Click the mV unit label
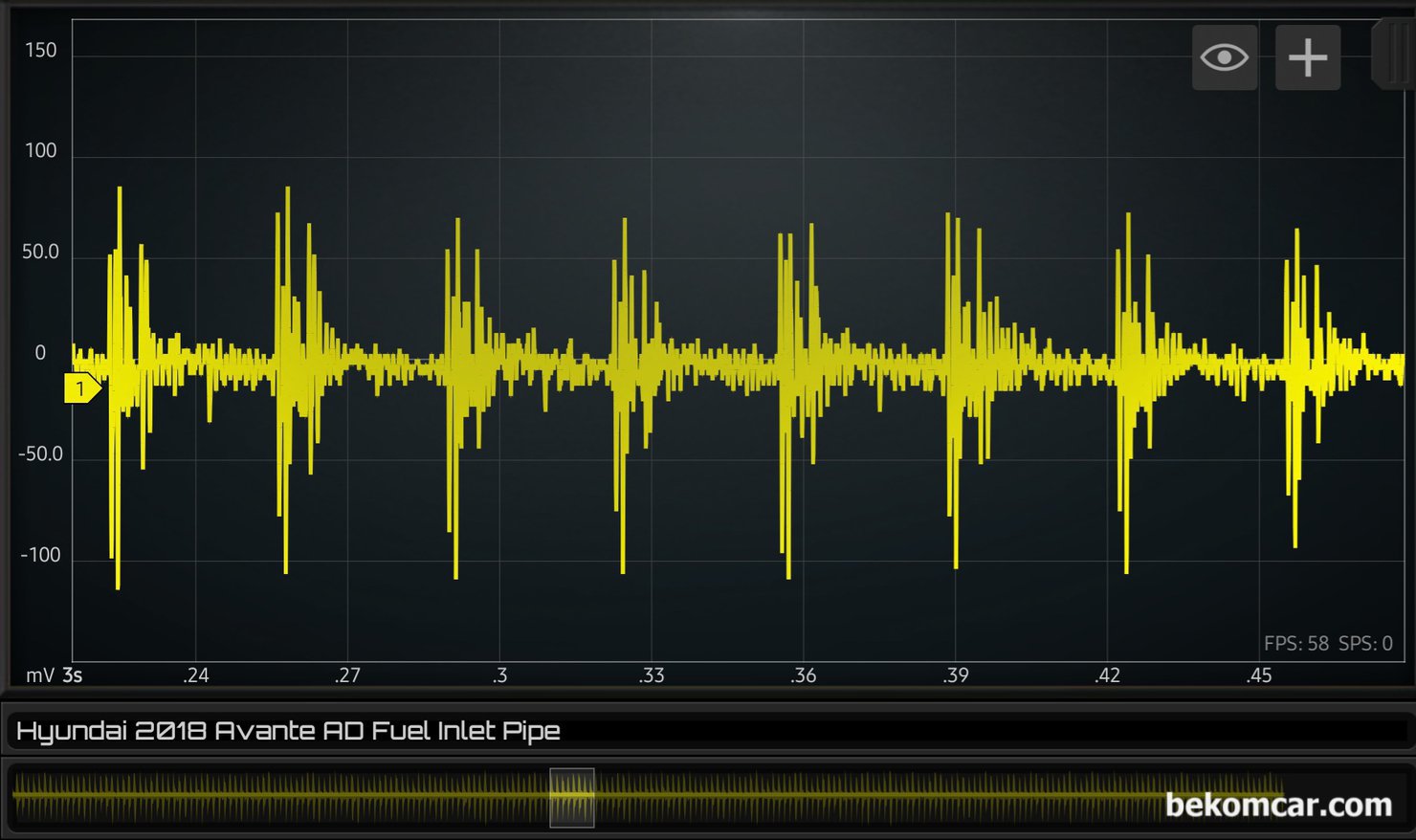Image resolution: width=1416 pixels, height=840 pixels. (x=40, y=675)
